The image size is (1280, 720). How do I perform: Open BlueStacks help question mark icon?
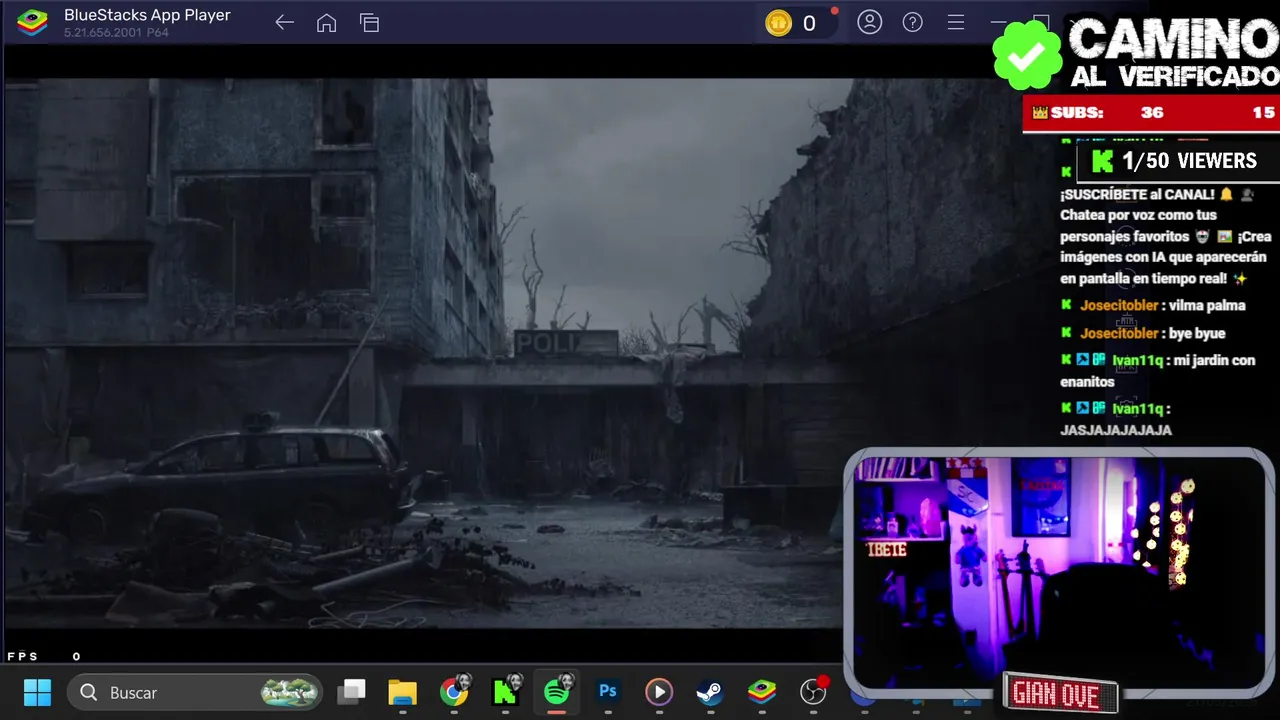coord(913,22)
